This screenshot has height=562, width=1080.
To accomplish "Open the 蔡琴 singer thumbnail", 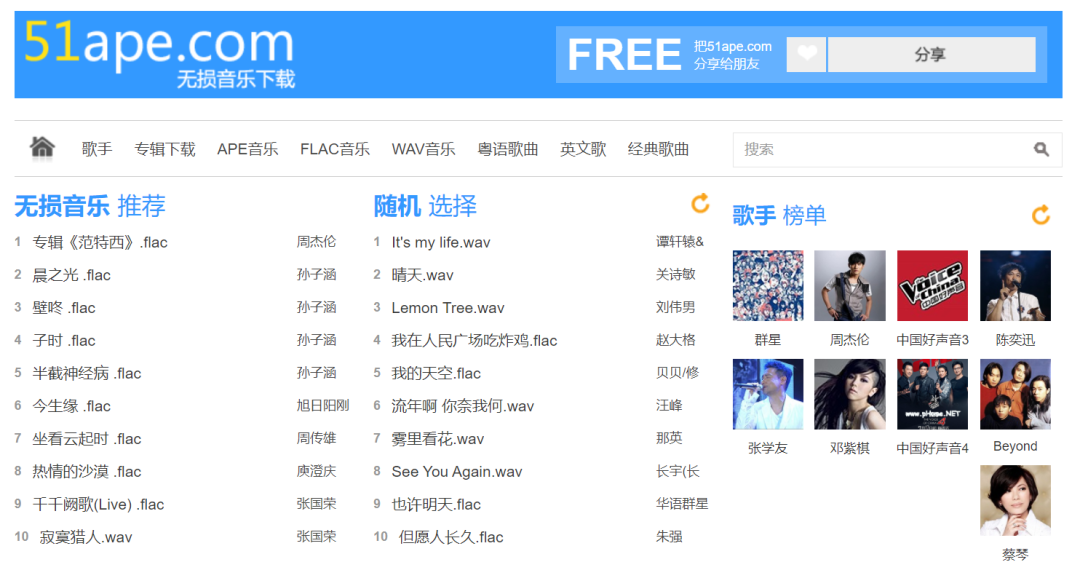I will [1015, 500].
